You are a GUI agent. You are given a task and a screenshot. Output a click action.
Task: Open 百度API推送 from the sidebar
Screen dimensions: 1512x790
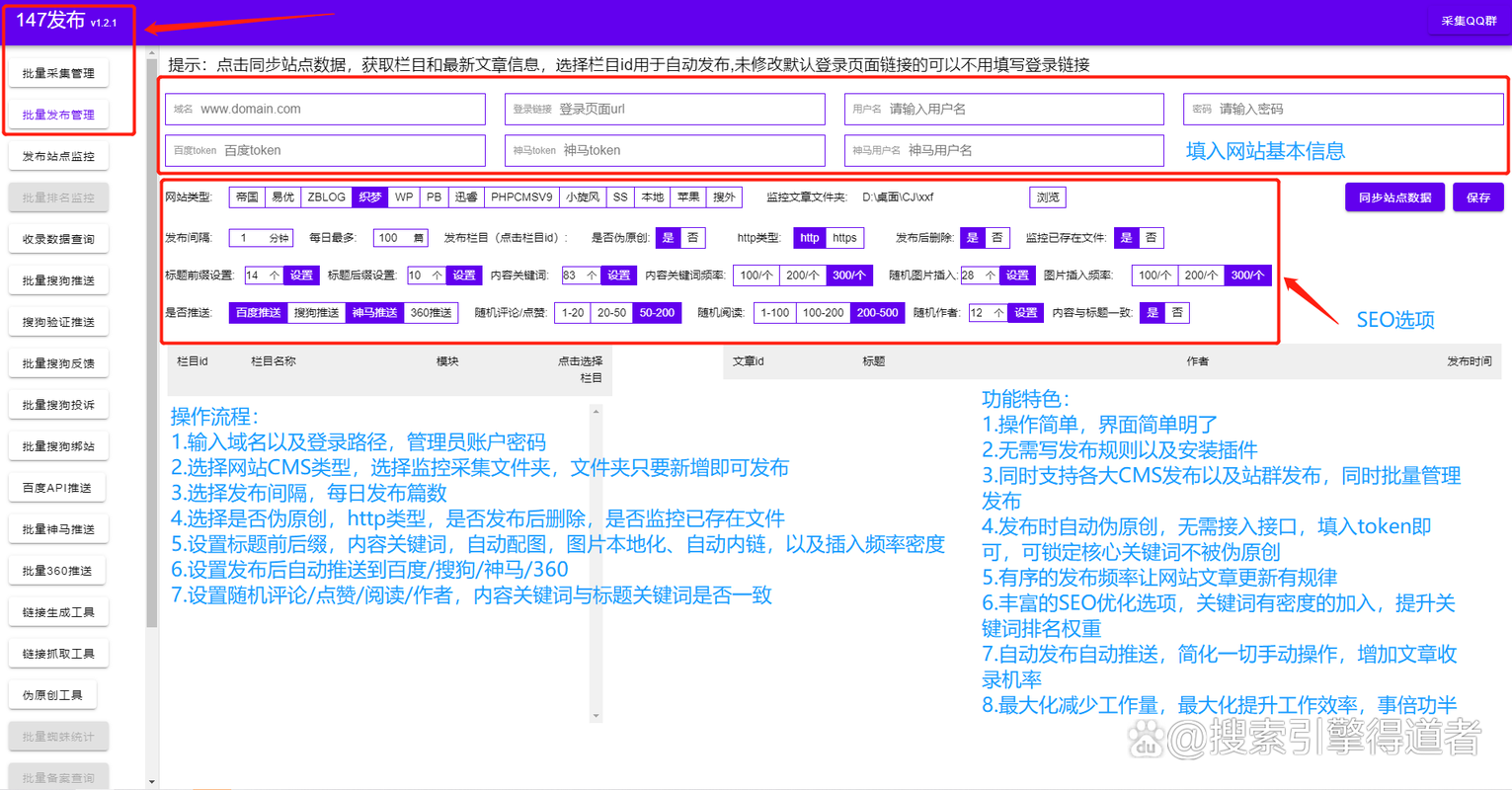pos(58,487)
